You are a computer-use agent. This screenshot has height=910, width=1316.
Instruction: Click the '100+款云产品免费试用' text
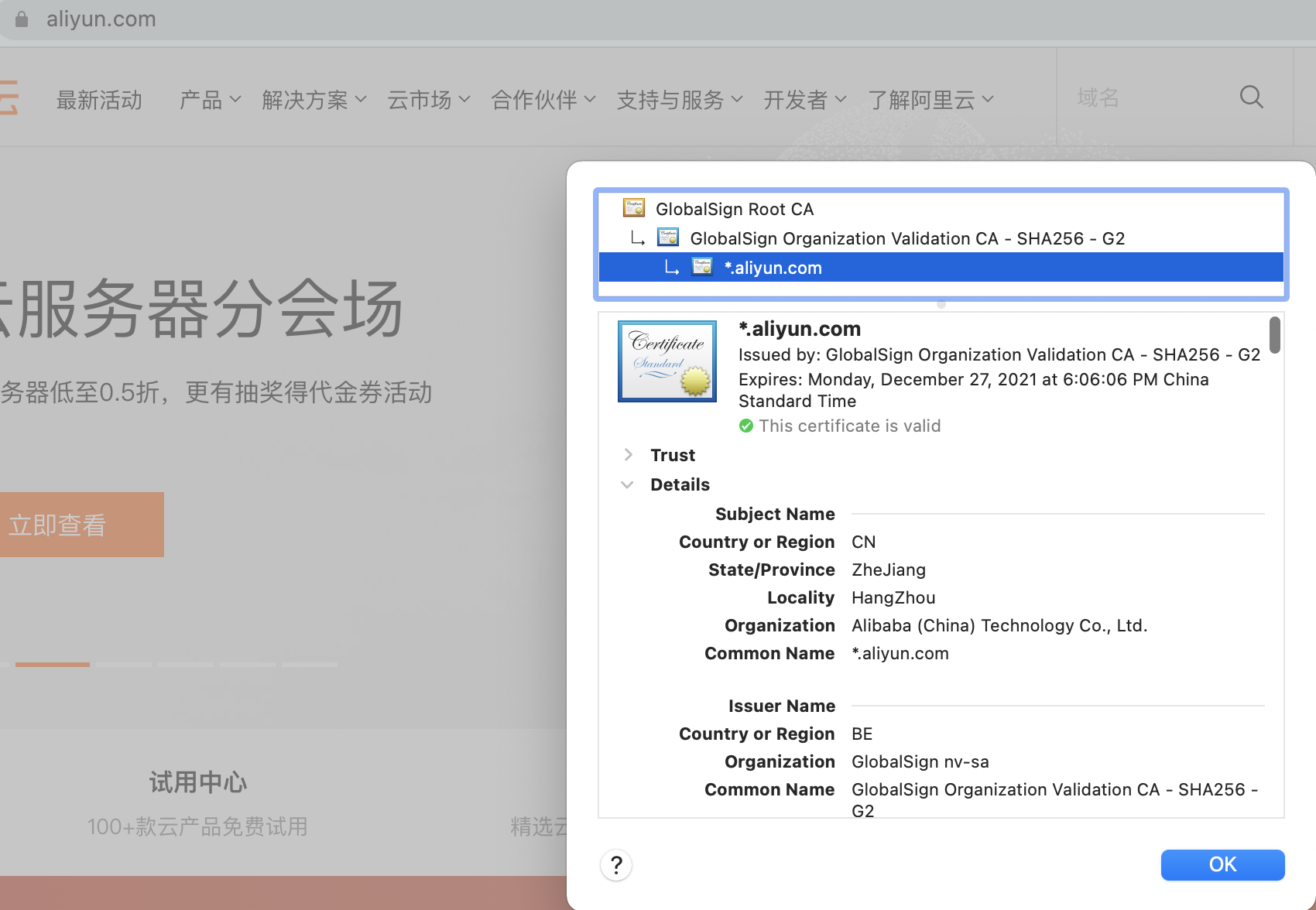[x=197, y=826]
